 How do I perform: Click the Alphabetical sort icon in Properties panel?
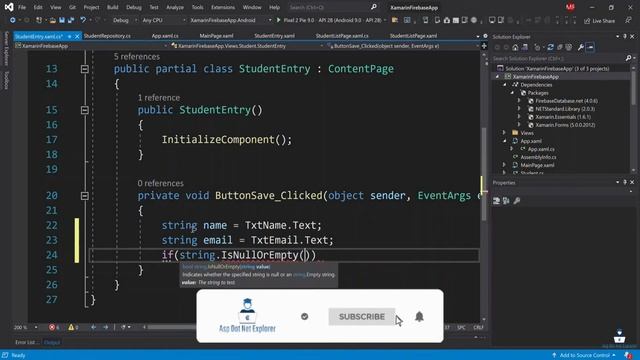point(506,200)
